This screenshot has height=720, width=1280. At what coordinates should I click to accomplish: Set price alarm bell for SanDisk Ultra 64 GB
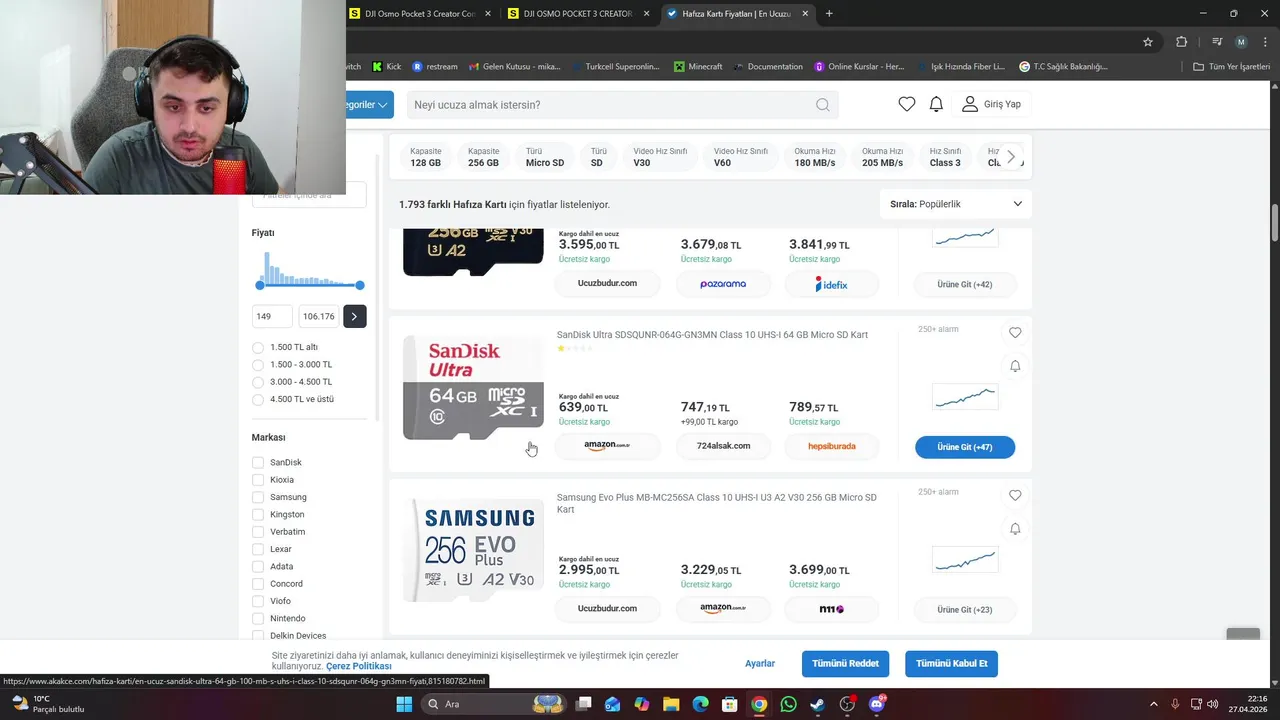1015,366
